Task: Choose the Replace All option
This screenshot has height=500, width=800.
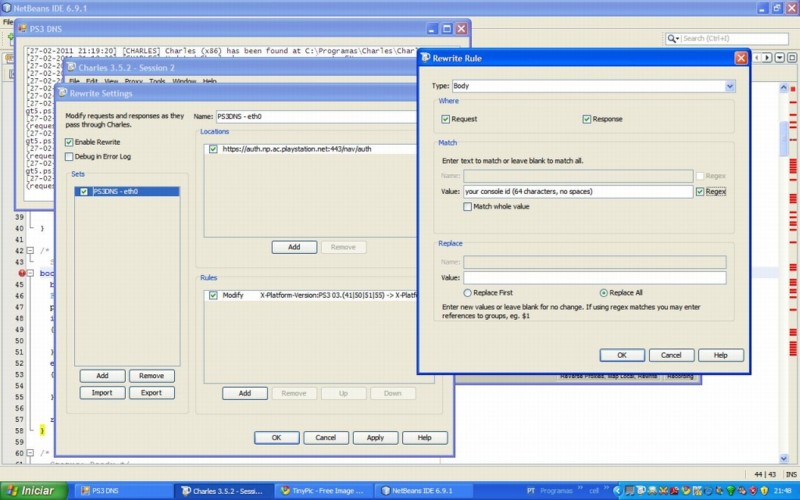Action: 603,293
